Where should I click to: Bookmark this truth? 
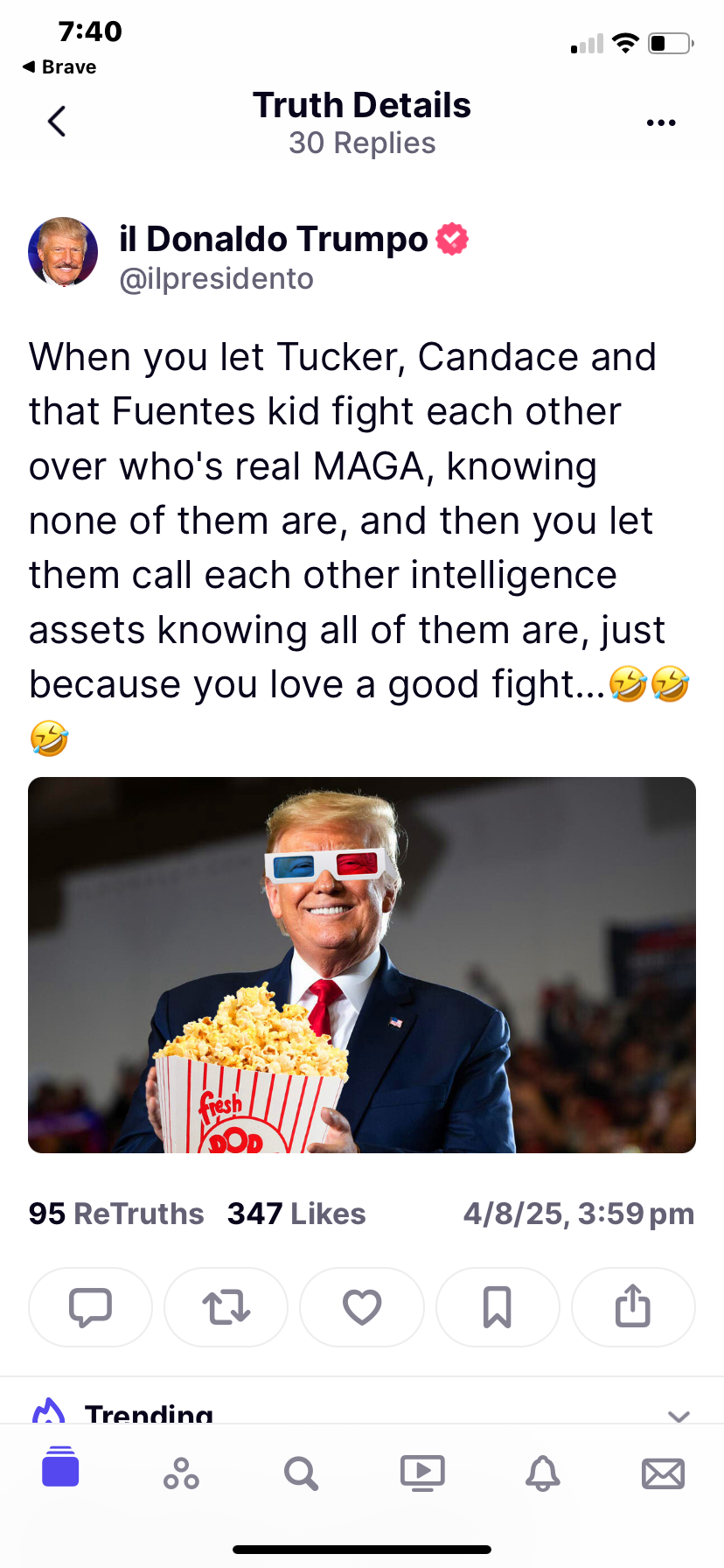click(498, 1307)
